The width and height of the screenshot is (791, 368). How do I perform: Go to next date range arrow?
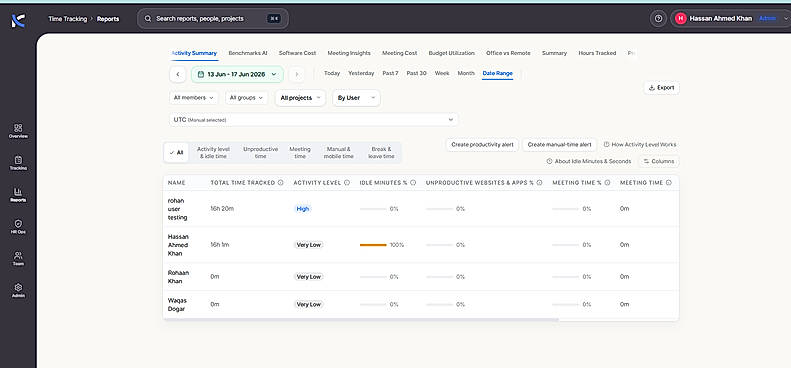pyautogui.click(x=297, y=74)
